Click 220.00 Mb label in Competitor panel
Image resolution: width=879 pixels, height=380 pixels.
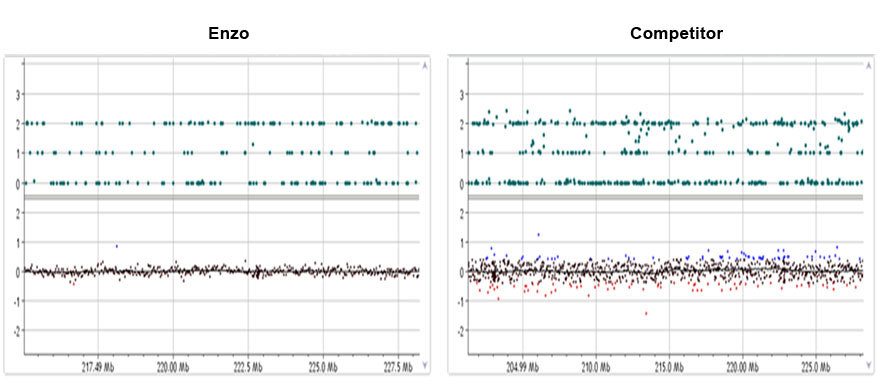[743, 368]
